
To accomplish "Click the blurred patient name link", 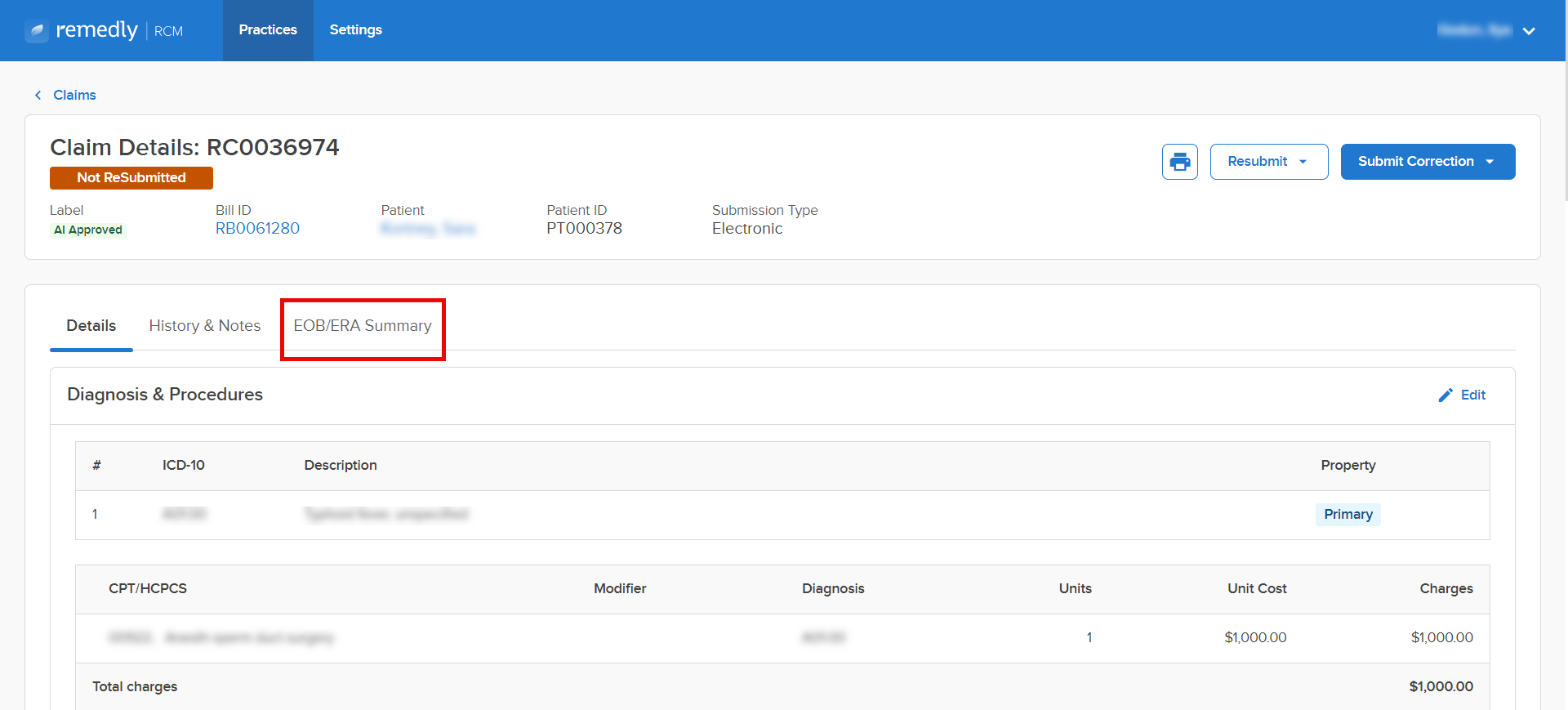I will pos(428,229).
